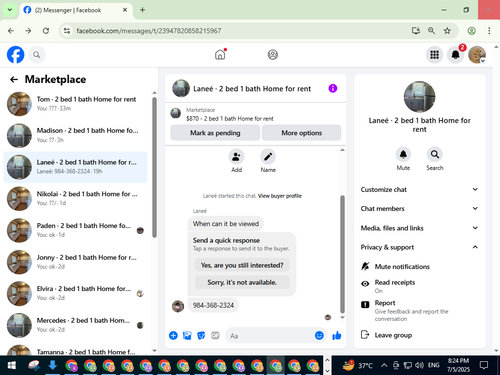Screen dimensions: 500x375
Task: Open Chrome three-dot menu
Action: tap(489, 31)
